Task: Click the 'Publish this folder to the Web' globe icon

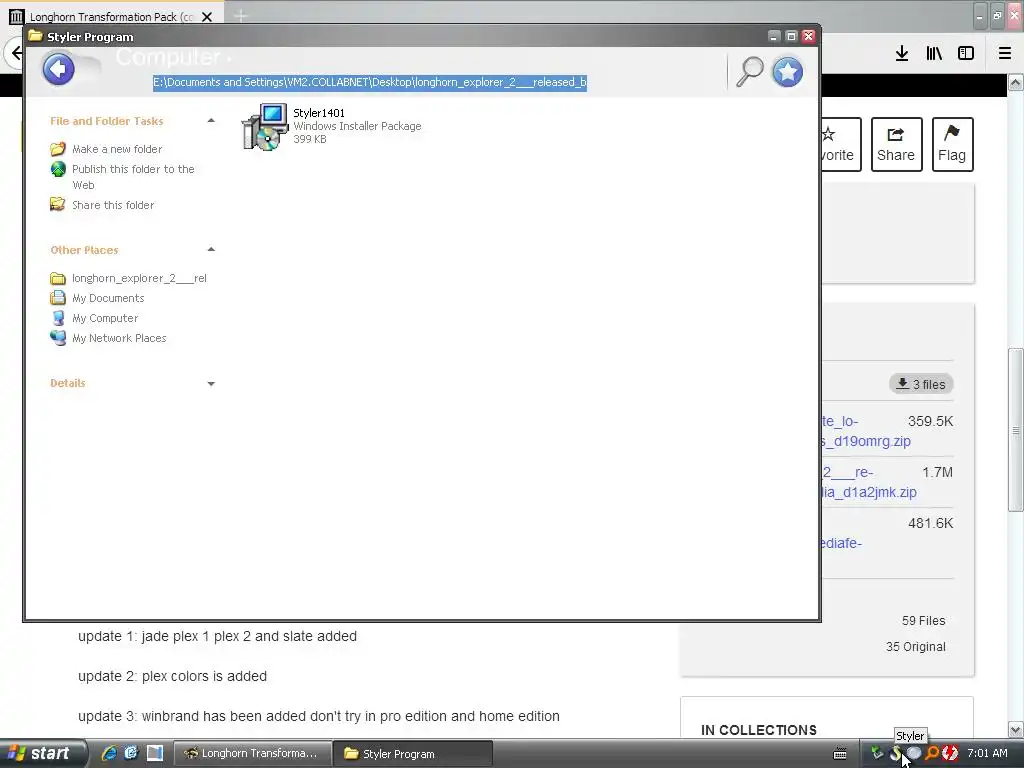Action: tap(58, 169)
